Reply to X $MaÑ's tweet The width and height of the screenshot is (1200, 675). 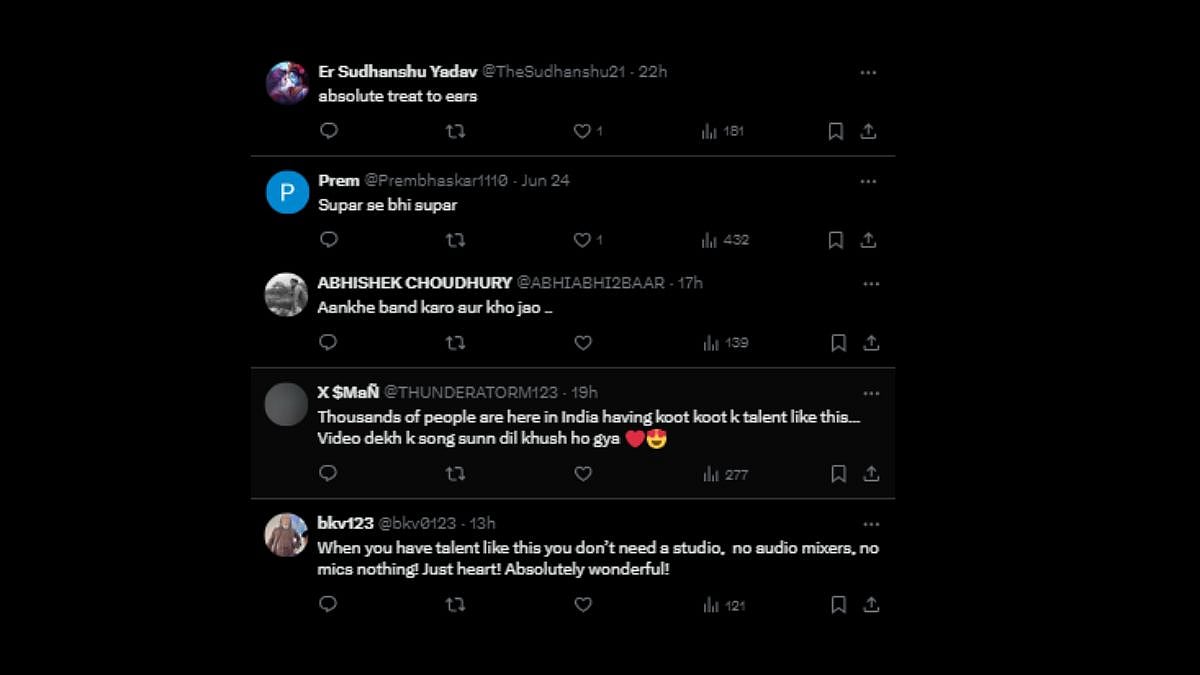pyautogui.click(x=328, y=474)
